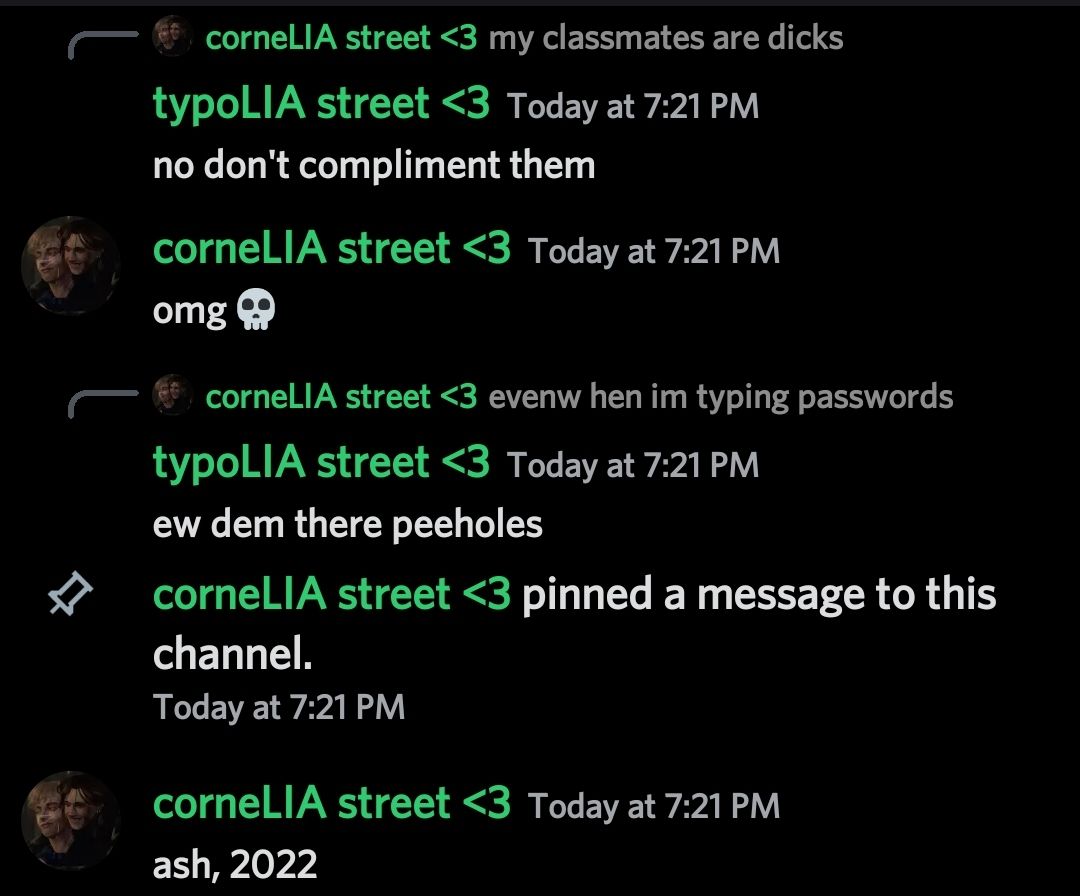Jump to the replied message "evenw hen im typing passwords"
1080x896 pixels.
point(720,397)
